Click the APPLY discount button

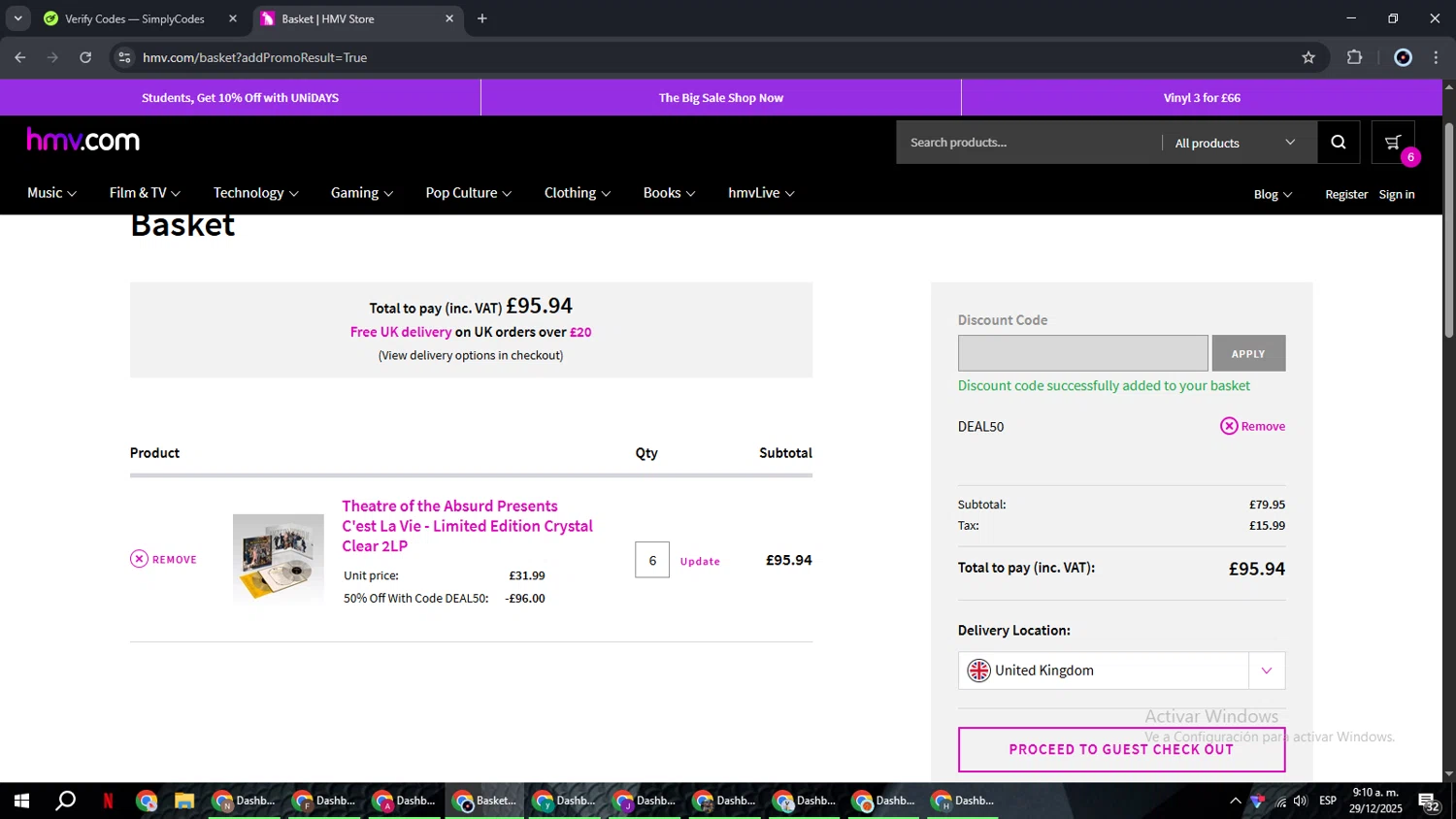click(1248, 353)
